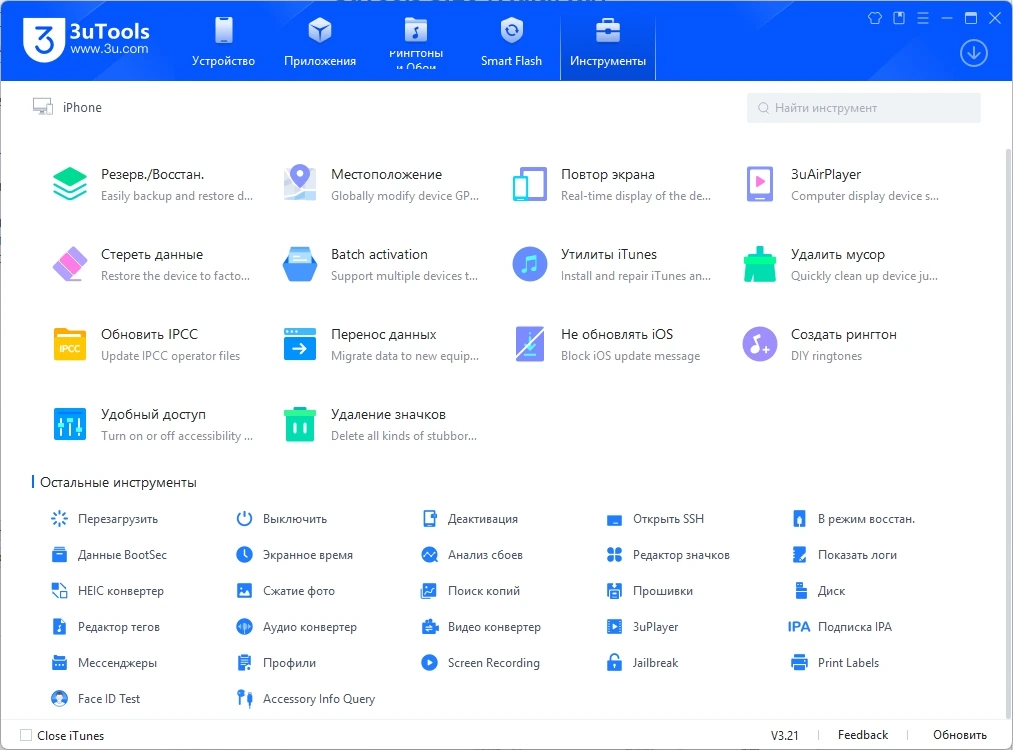The height and width of the screenshot is (750, 1013).
Task: Click the Обновить link at bottom
Action: coord(959,735)
